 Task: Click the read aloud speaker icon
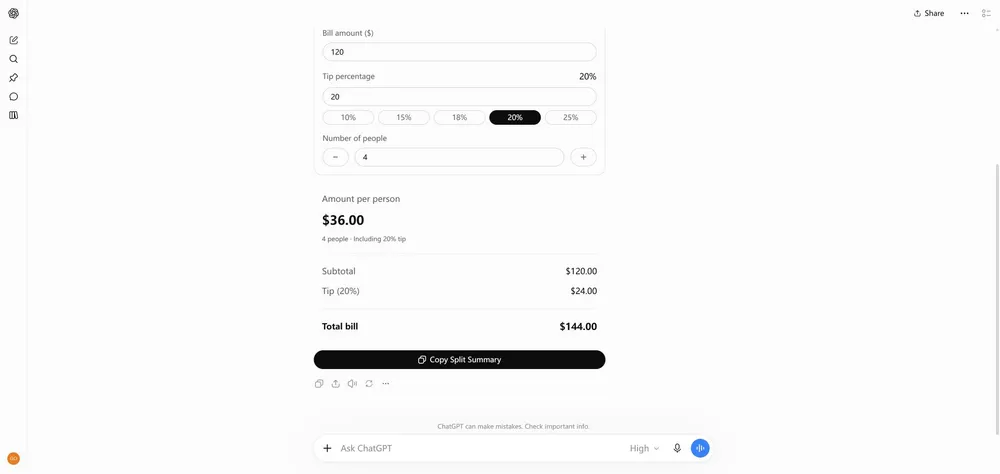[352, 383]
